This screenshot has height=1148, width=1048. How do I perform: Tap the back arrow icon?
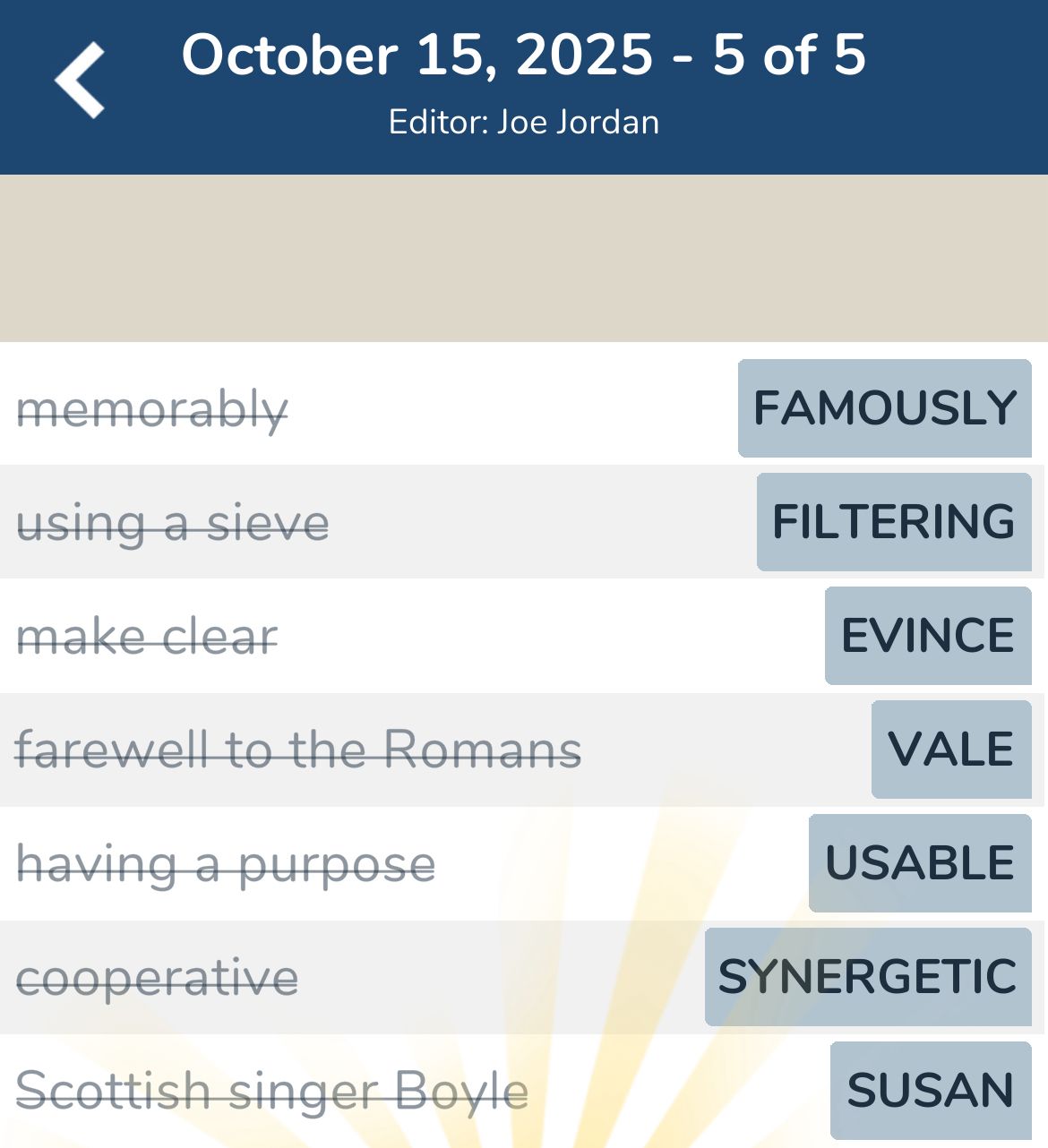click(x=81, y=81)
